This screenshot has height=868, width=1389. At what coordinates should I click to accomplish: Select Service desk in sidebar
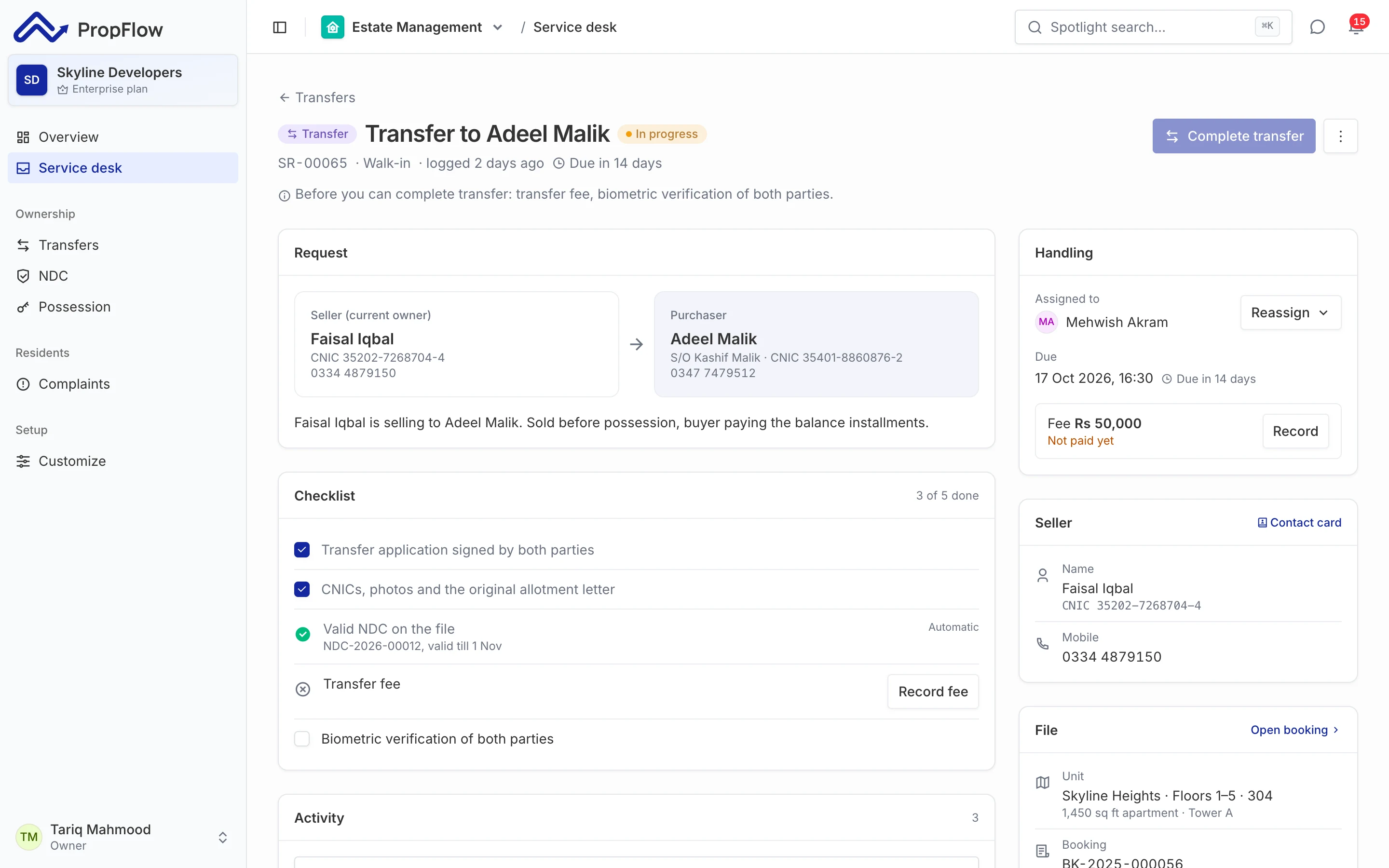(123, 168)
